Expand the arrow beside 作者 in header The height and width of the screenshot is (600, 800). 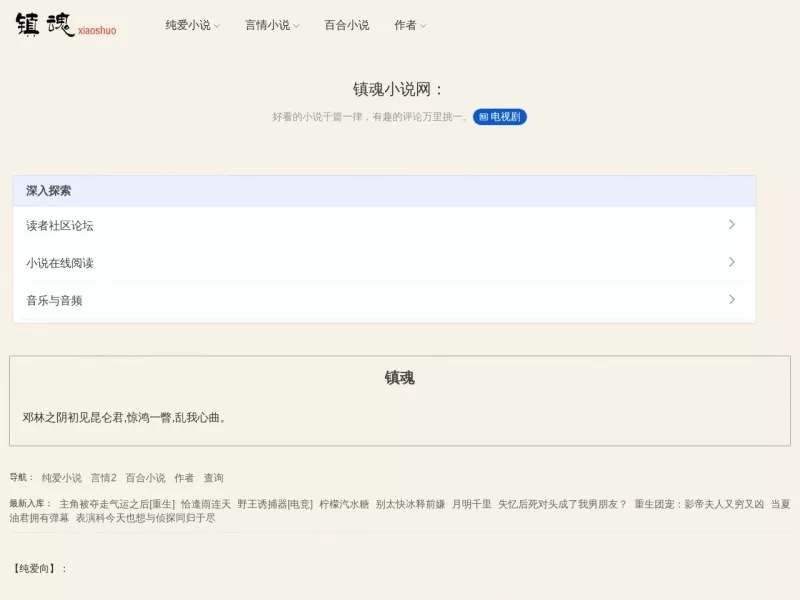click(423, 26)
